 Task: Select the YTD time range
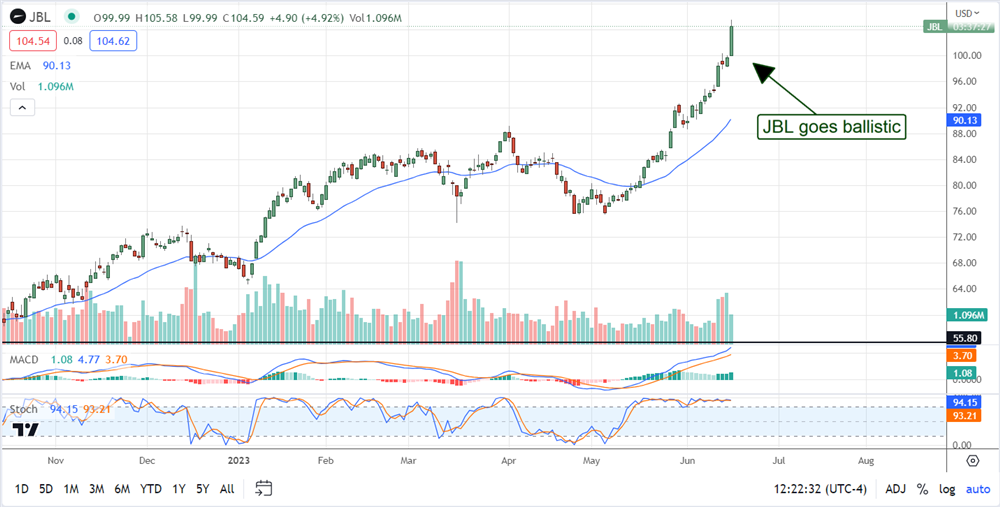coord(151,489)
